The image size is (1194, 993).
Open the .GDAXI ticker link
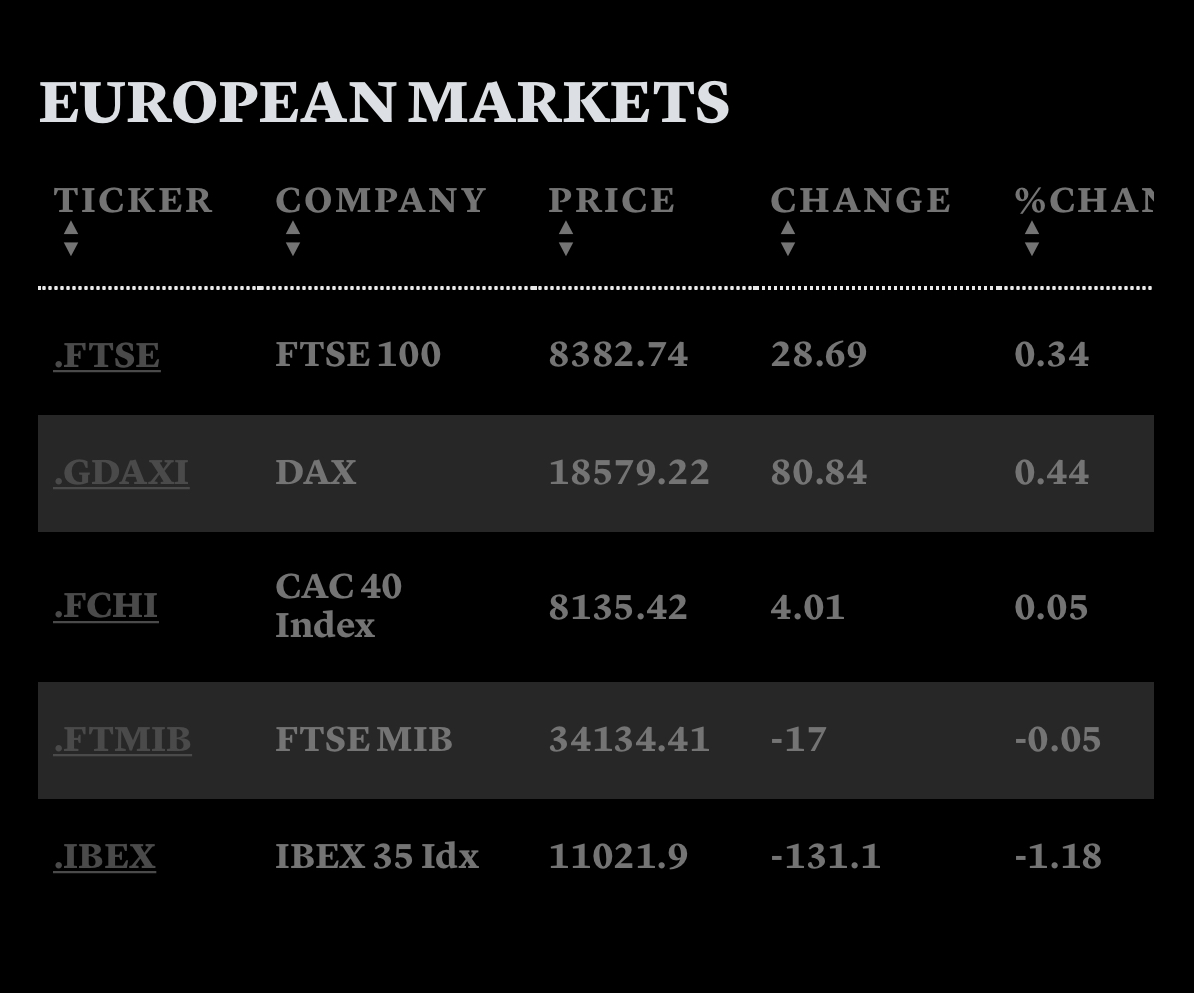tap(120, 472)
